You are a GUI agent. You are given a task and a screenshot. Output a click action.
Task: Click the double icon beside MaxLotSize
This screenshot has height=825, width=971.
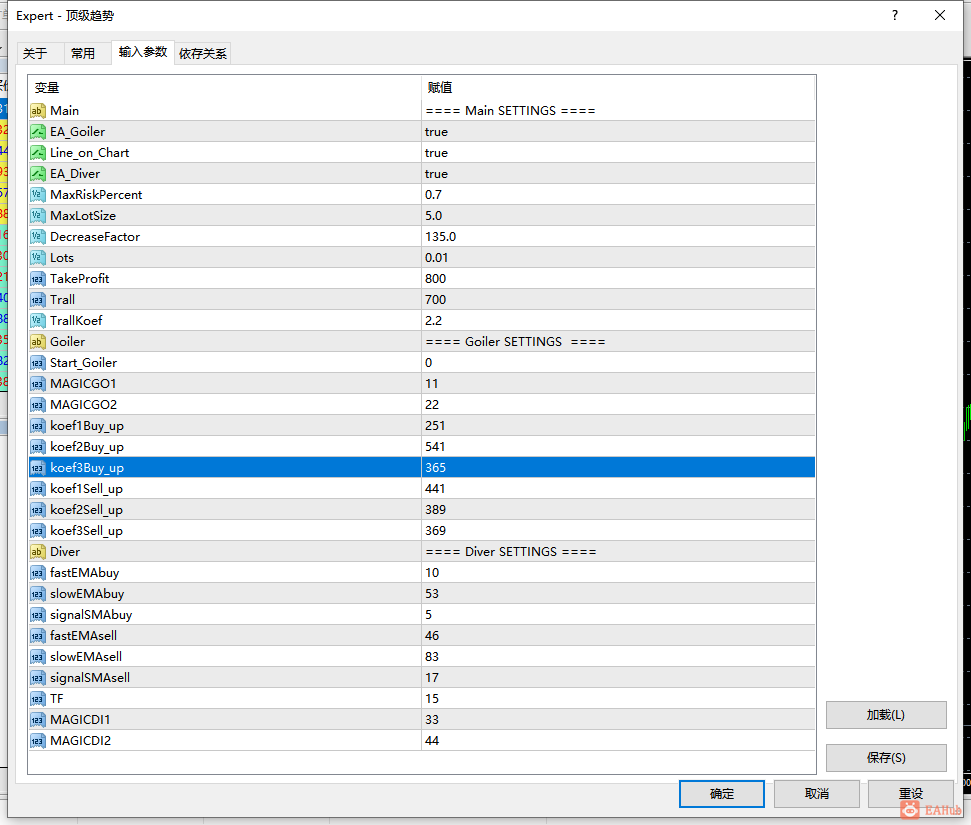(38, 216)
